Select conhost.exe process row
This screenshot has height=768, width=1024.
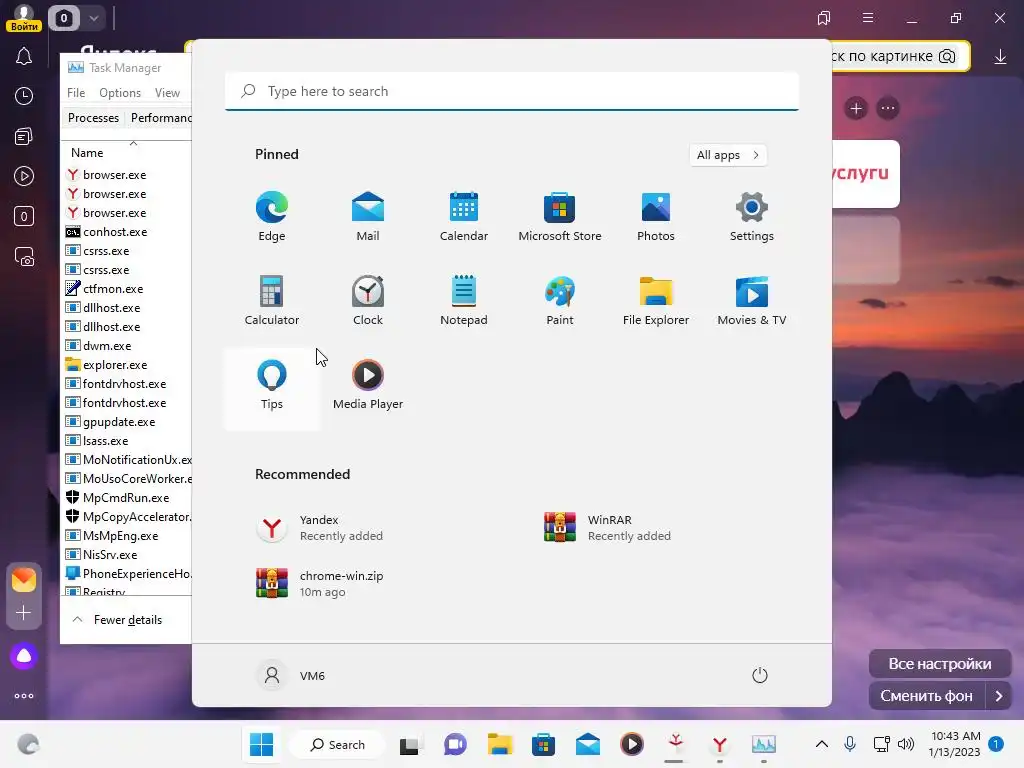pyautogui.click(x=127, y=232)
